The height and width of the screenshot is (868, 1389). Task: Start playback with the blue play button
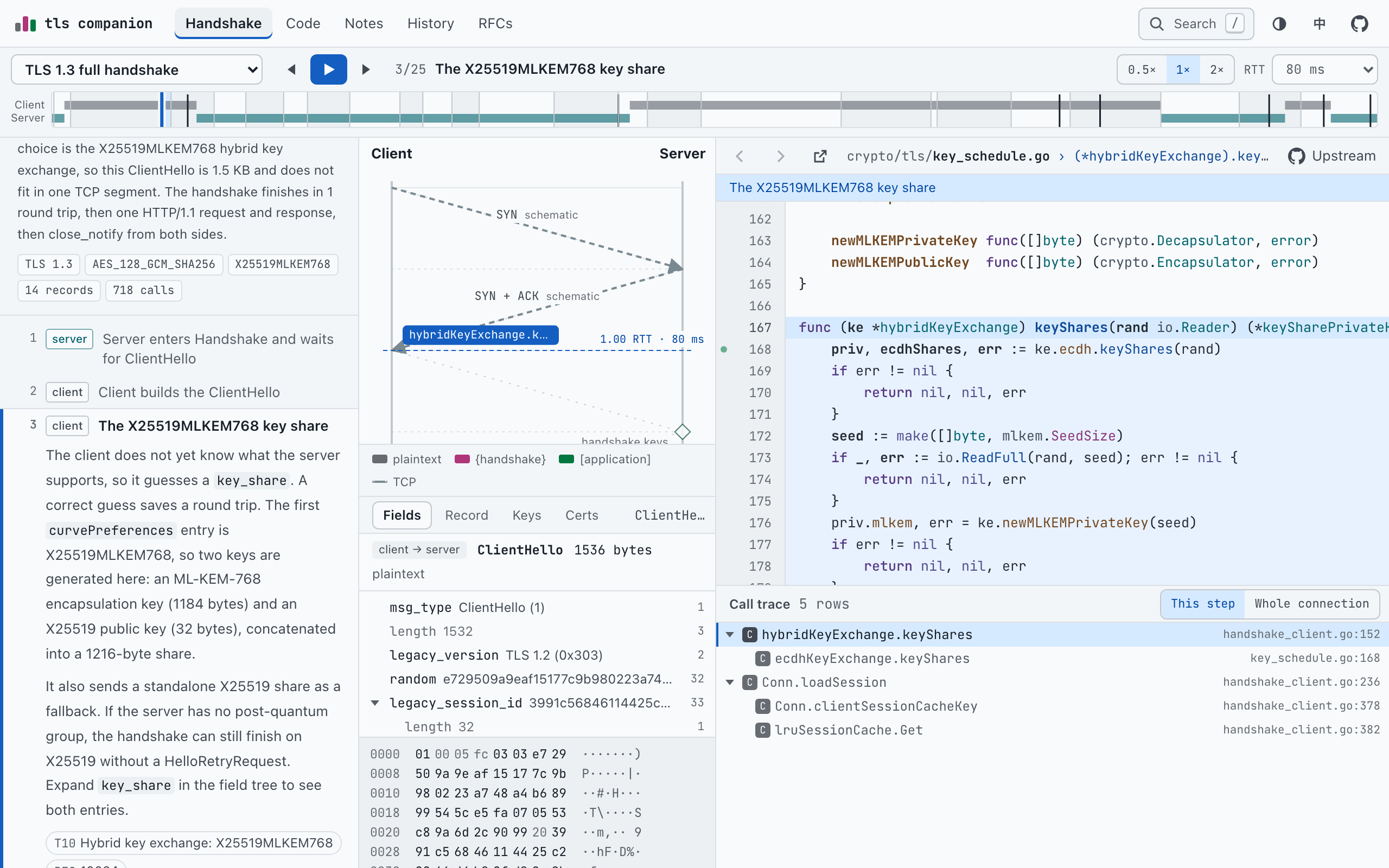click(328, 69)
